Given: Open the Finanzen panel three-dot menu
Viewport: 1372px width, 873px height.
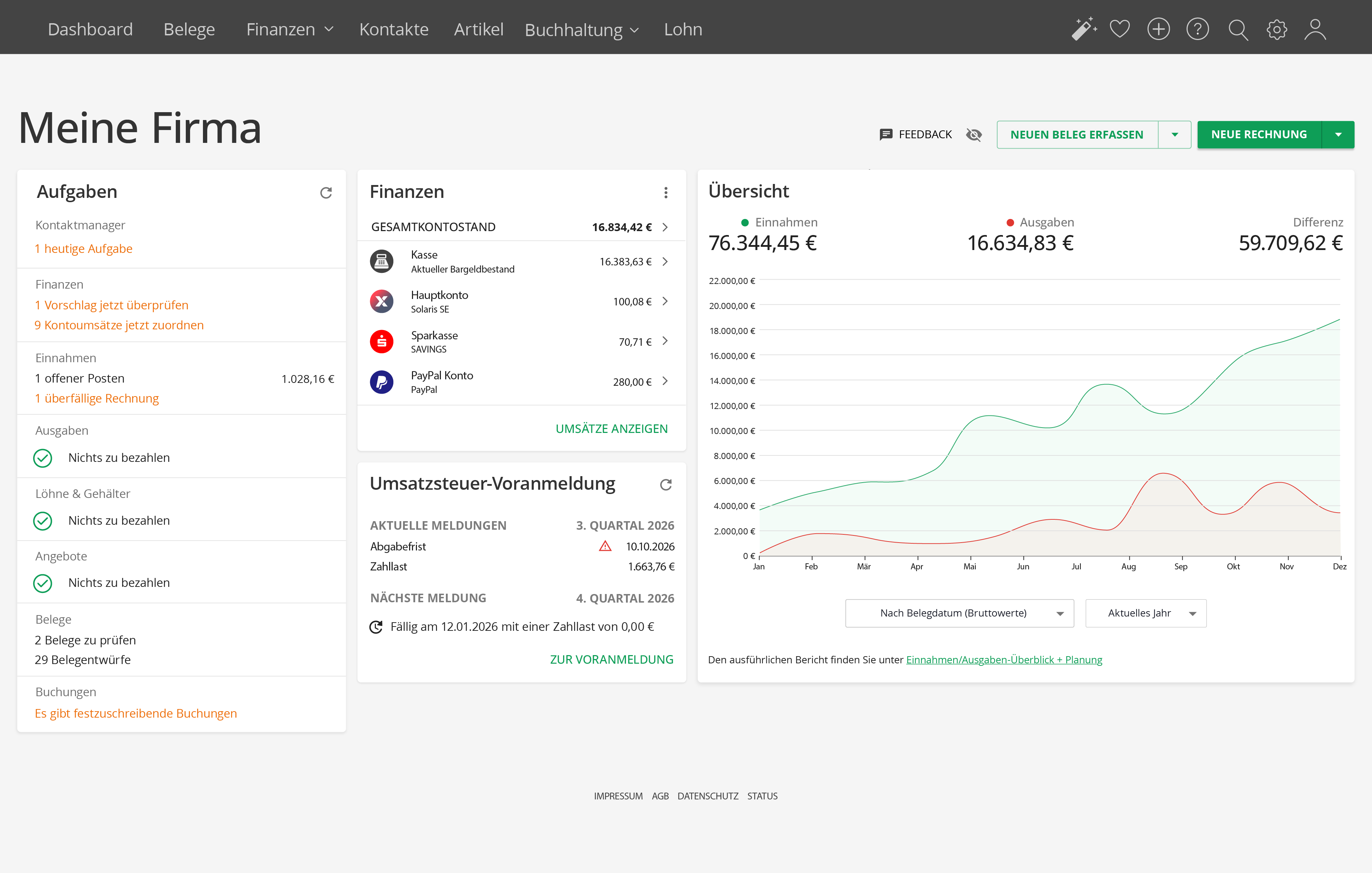Looking at the screenshot, I should pos(666,193).
